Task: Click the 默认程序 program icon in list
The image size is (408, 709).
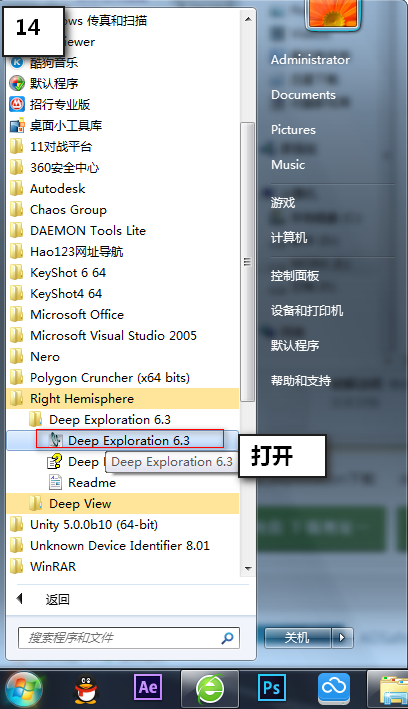Action: tap(17, 83)
